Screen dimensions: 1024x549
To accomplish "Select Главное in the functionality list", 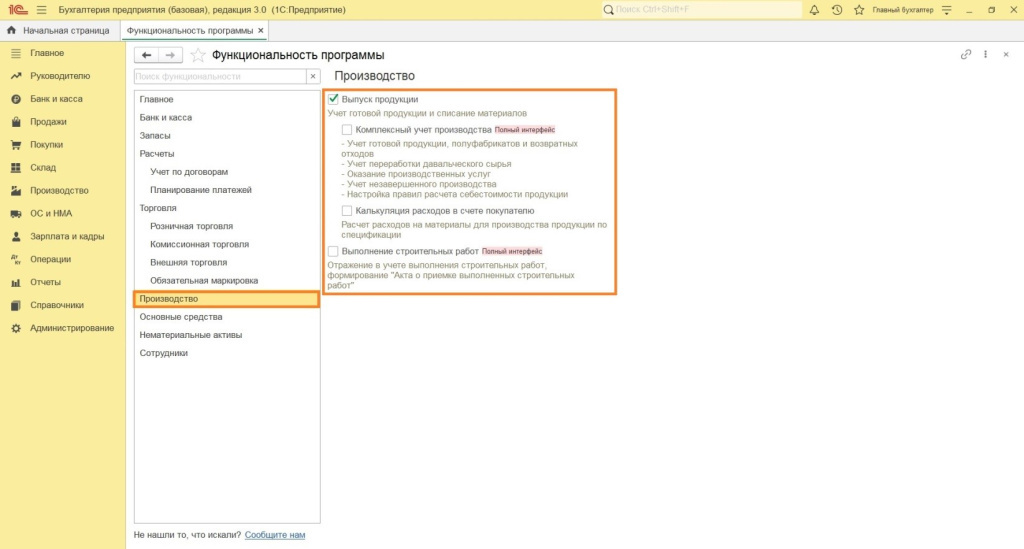I will pos(227,99).
